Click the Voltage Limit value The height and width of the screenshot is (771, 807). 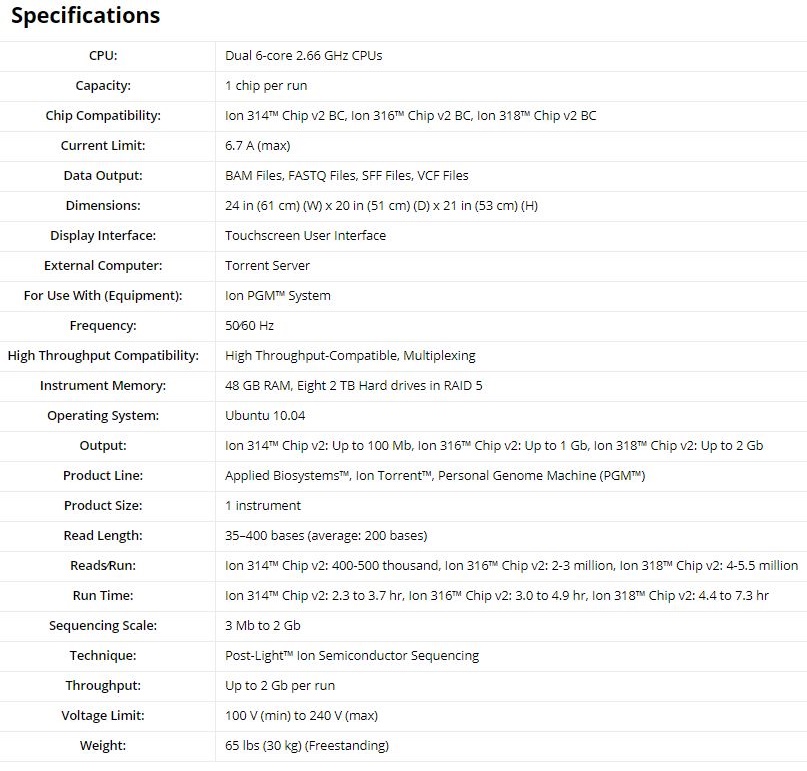(301, 716)
